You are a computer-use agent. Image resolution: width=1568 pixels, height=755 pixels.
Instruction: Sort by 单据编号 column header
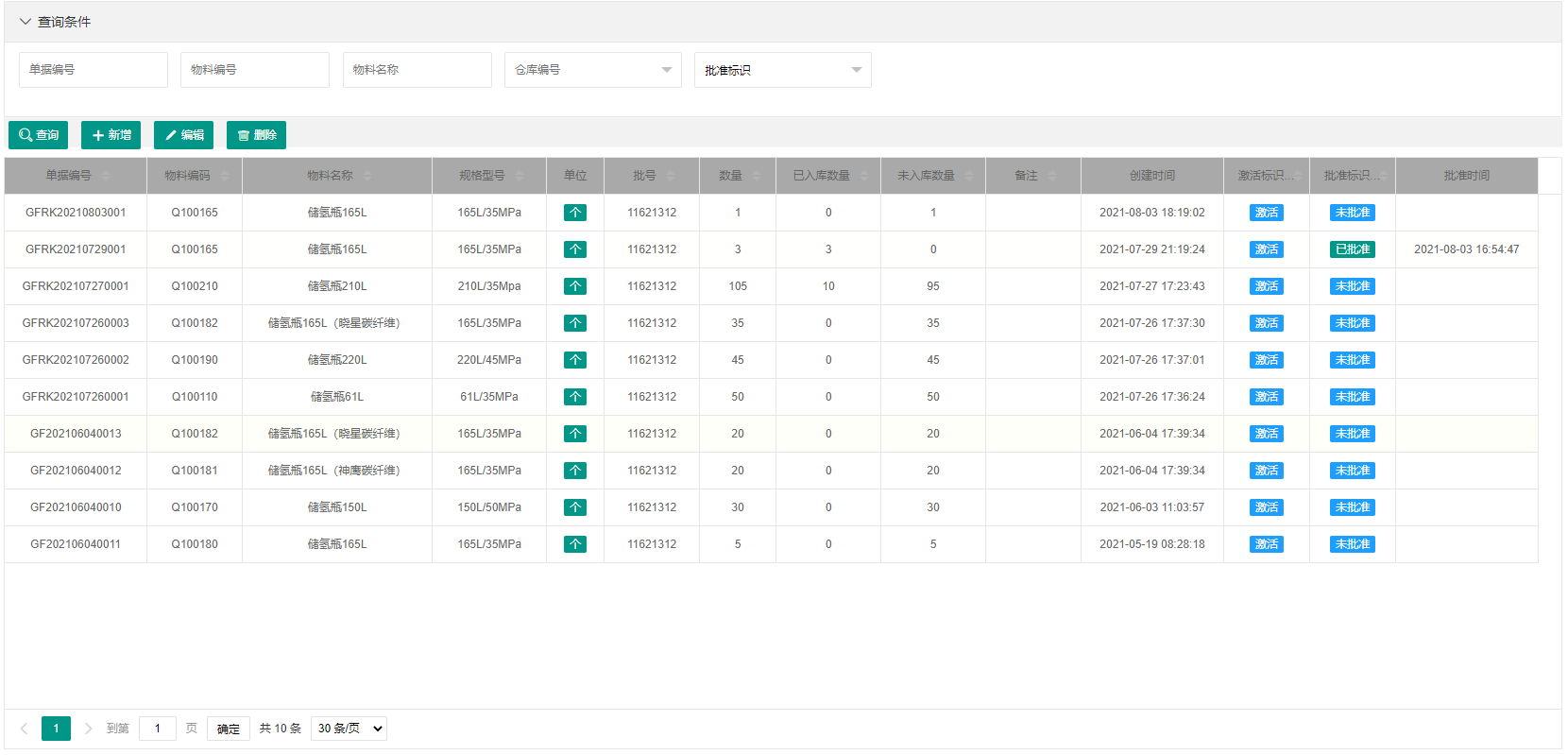click(x=76, y=176)
